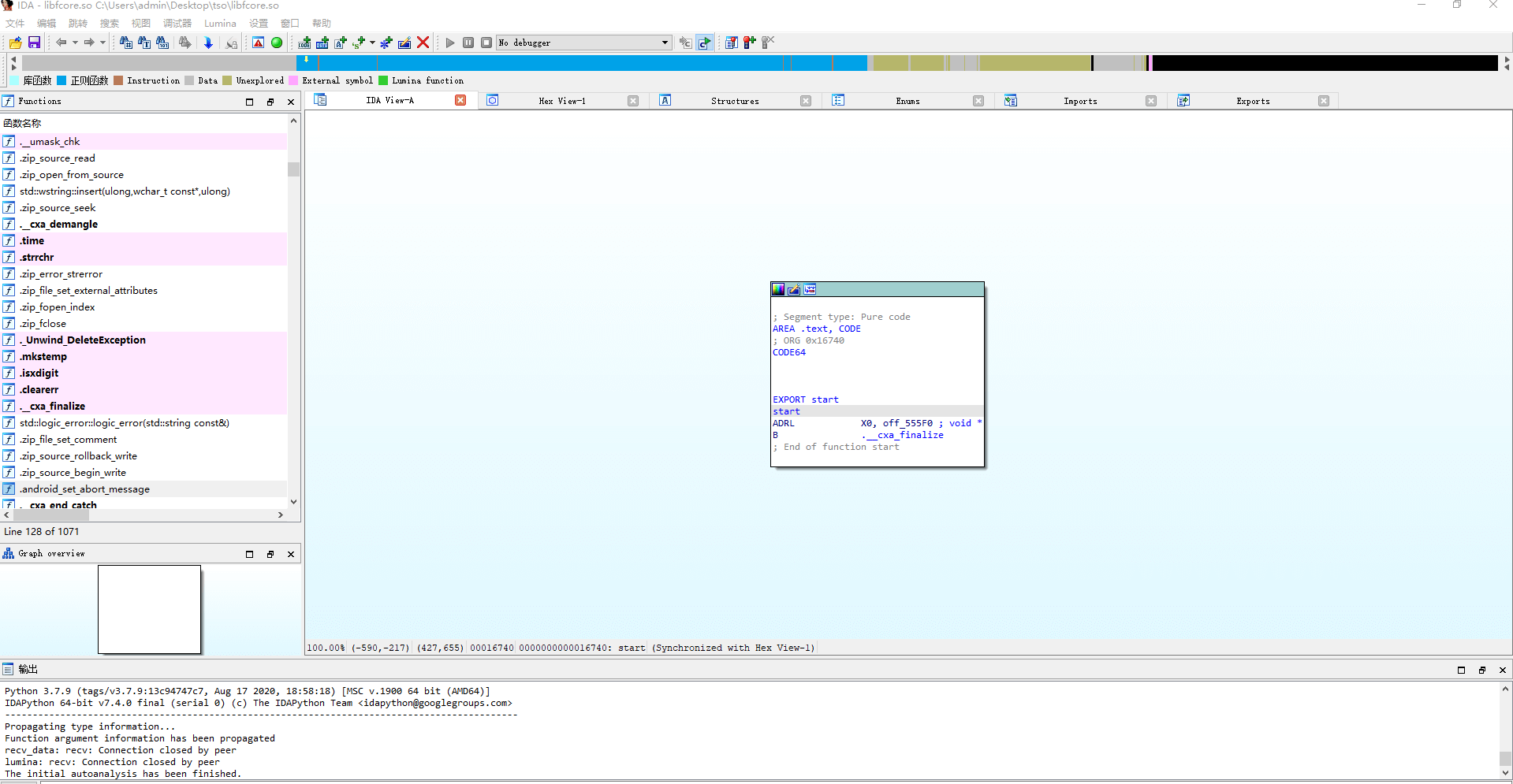
Task: Select .android_set_abort_message function entry
Action: coord(143,489)
